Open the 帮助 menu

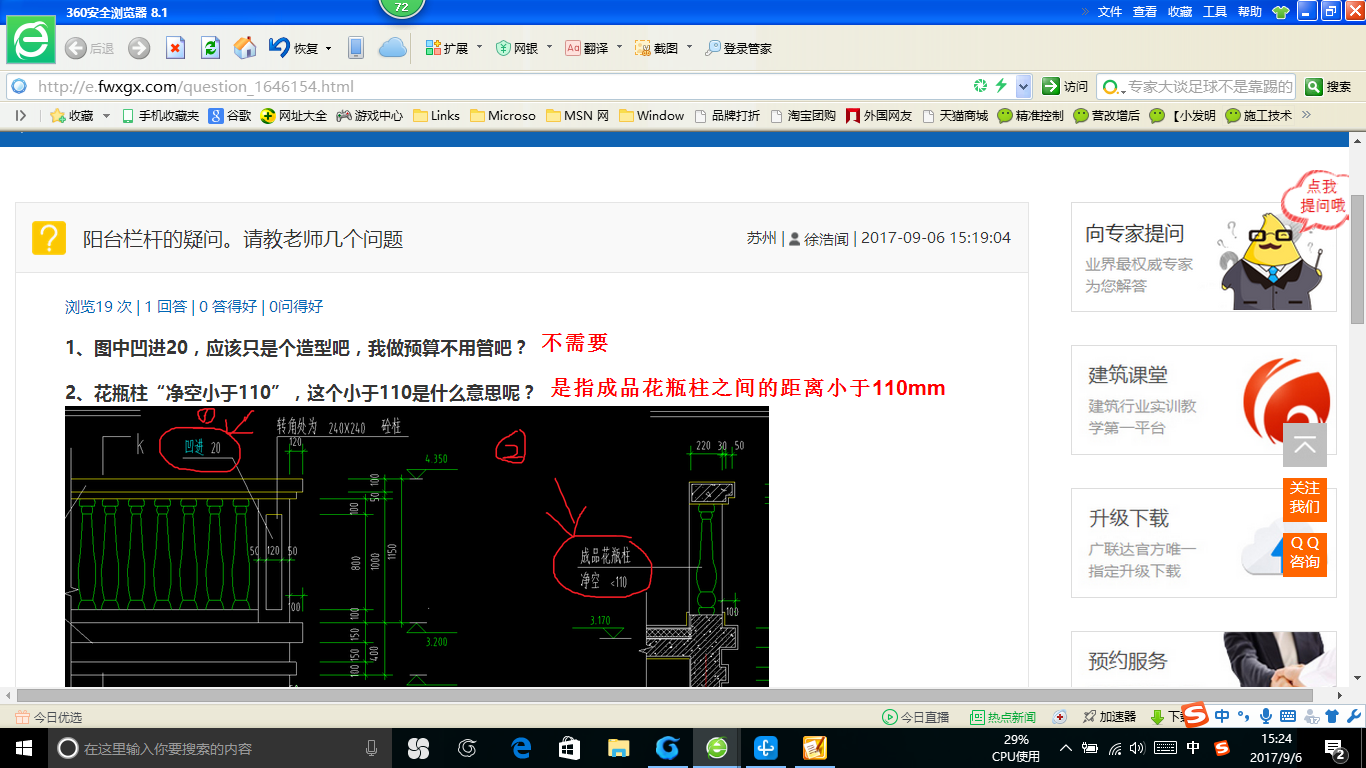[1250, 12]
